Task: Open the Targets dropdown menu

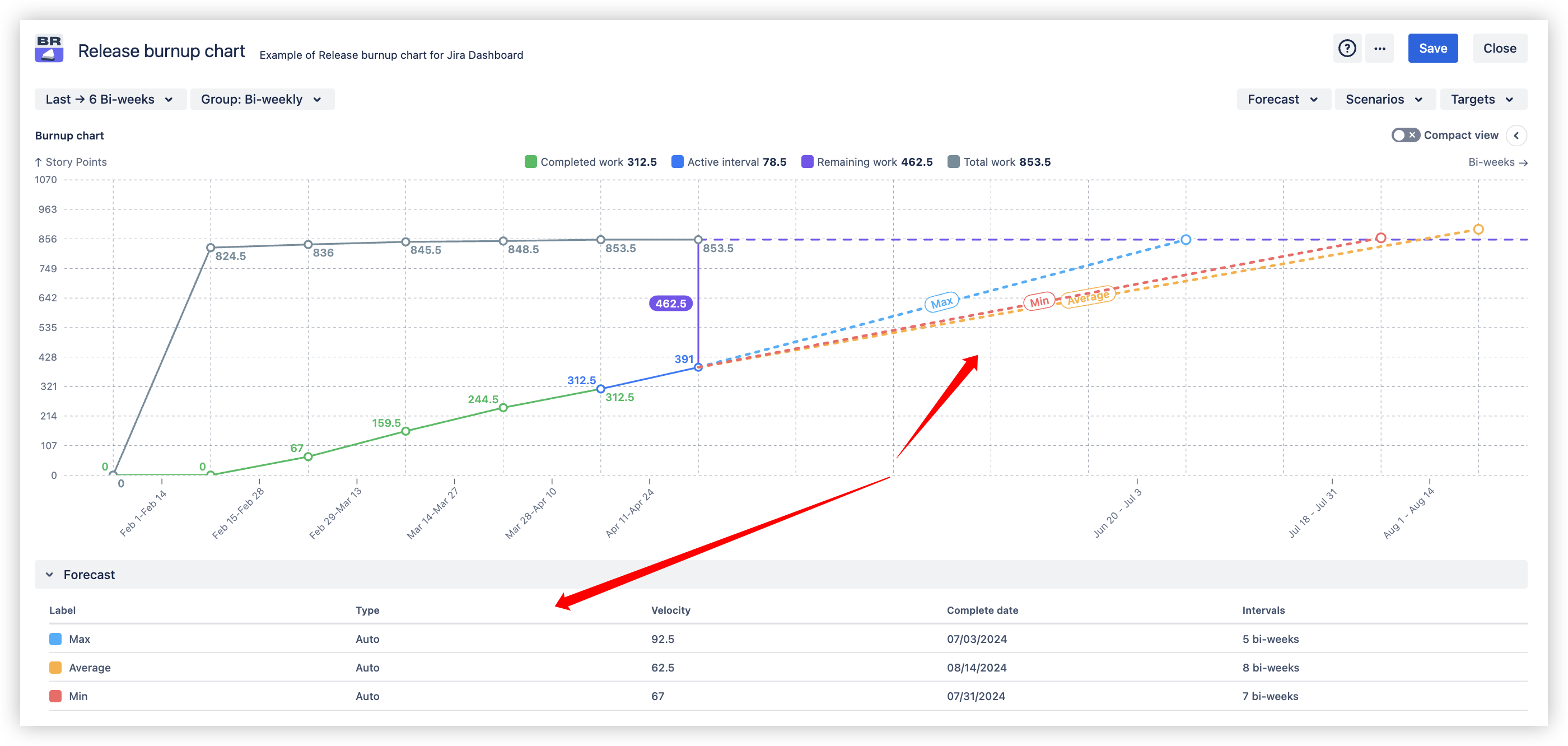Action: [x=1483, y=99]
